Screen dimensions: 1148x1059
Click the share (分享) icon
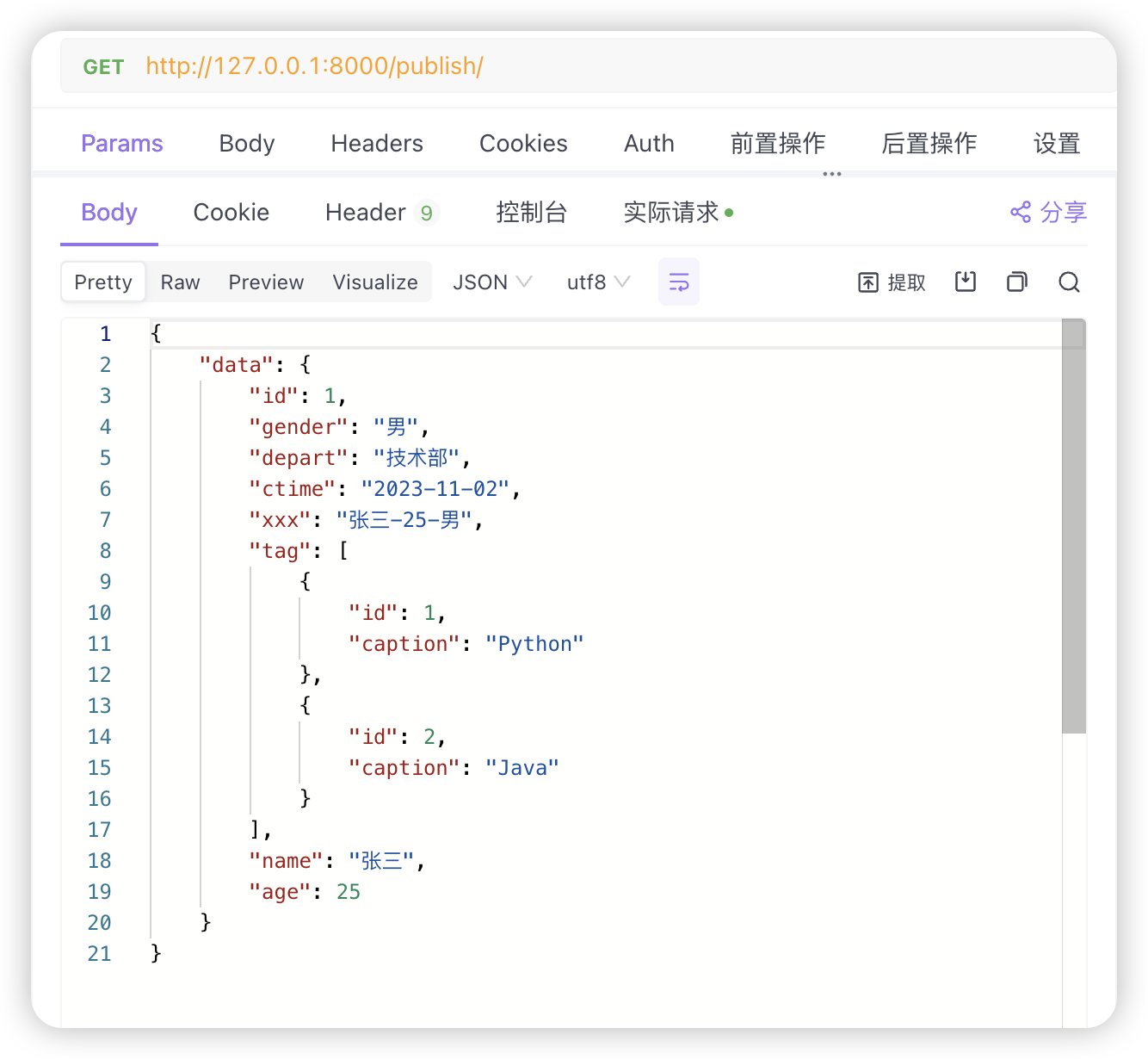1021,212
